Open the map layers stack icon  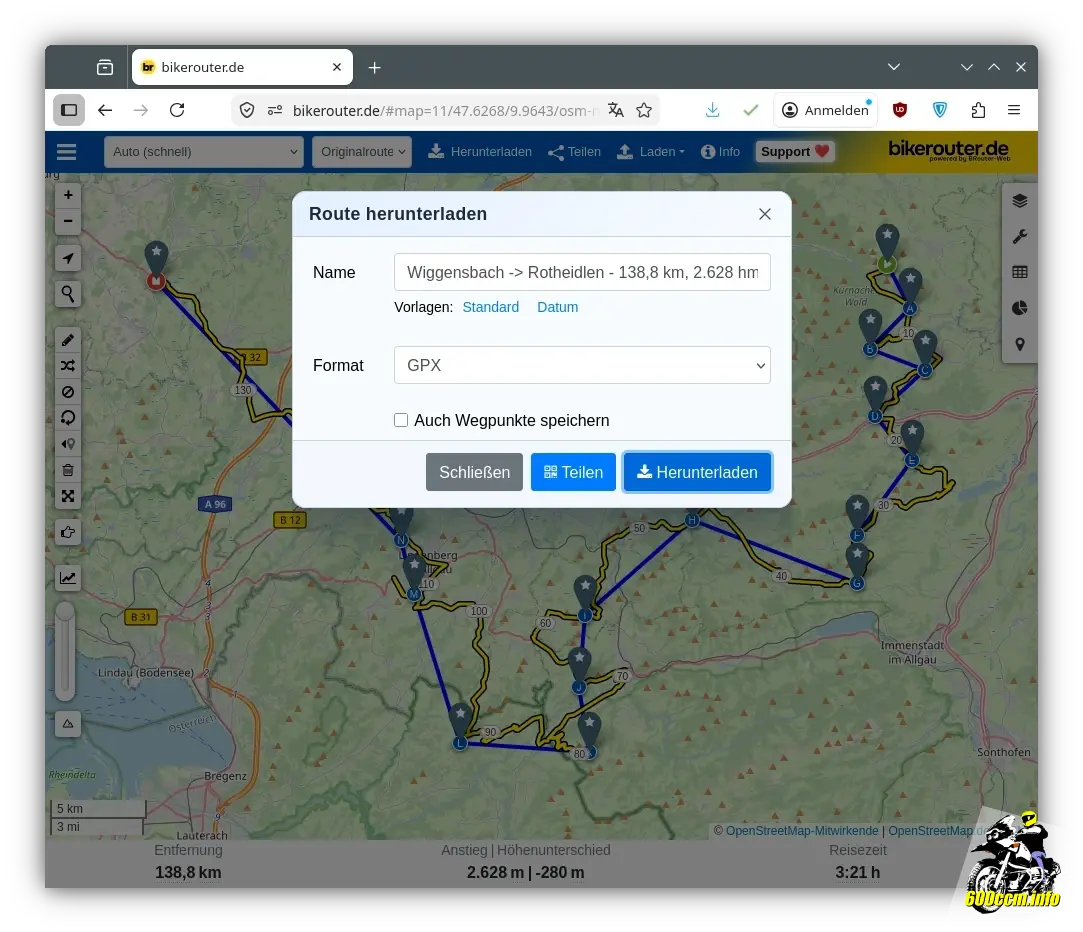click(1019, 201)
